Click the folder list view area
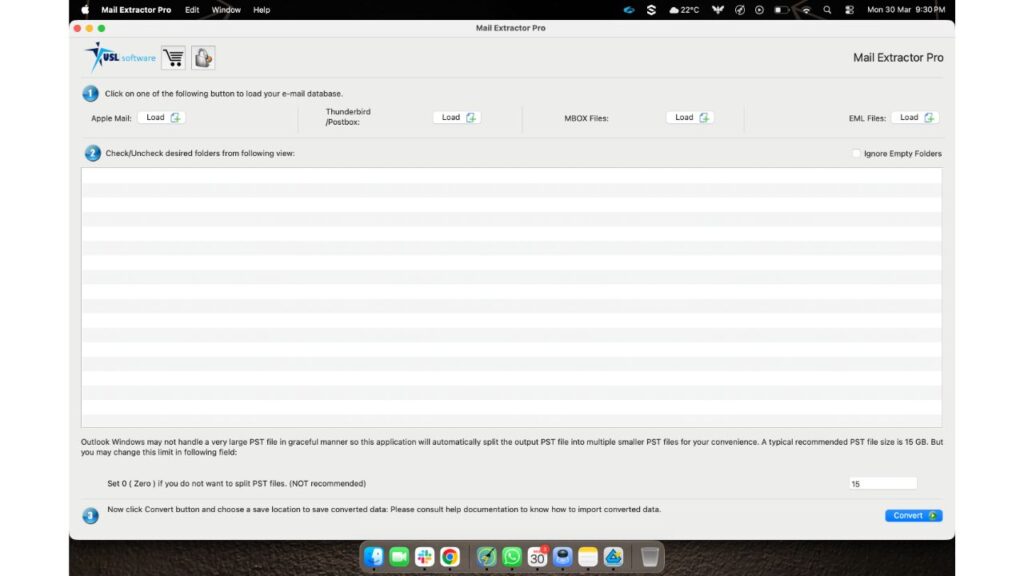This screenshot has height=576, width=1024. [x=511, y=297]
